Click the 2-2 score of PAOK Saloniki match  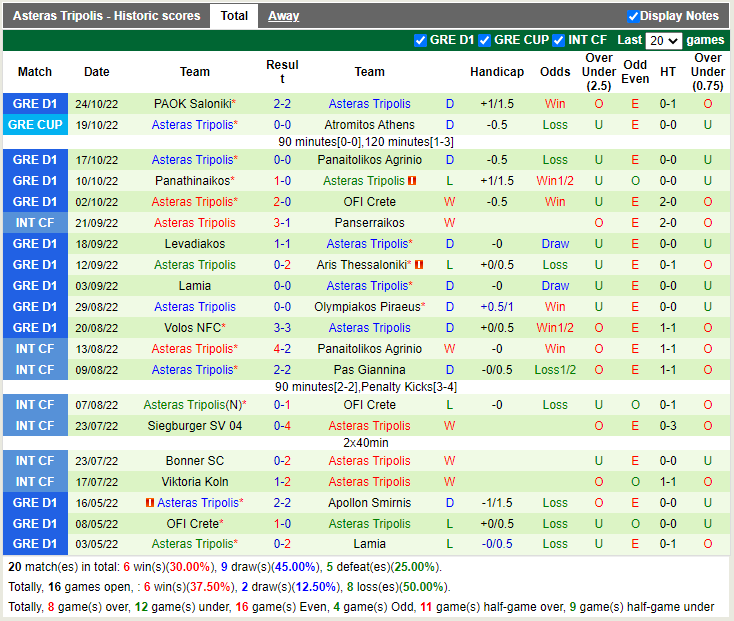click(x=282, y=104)
